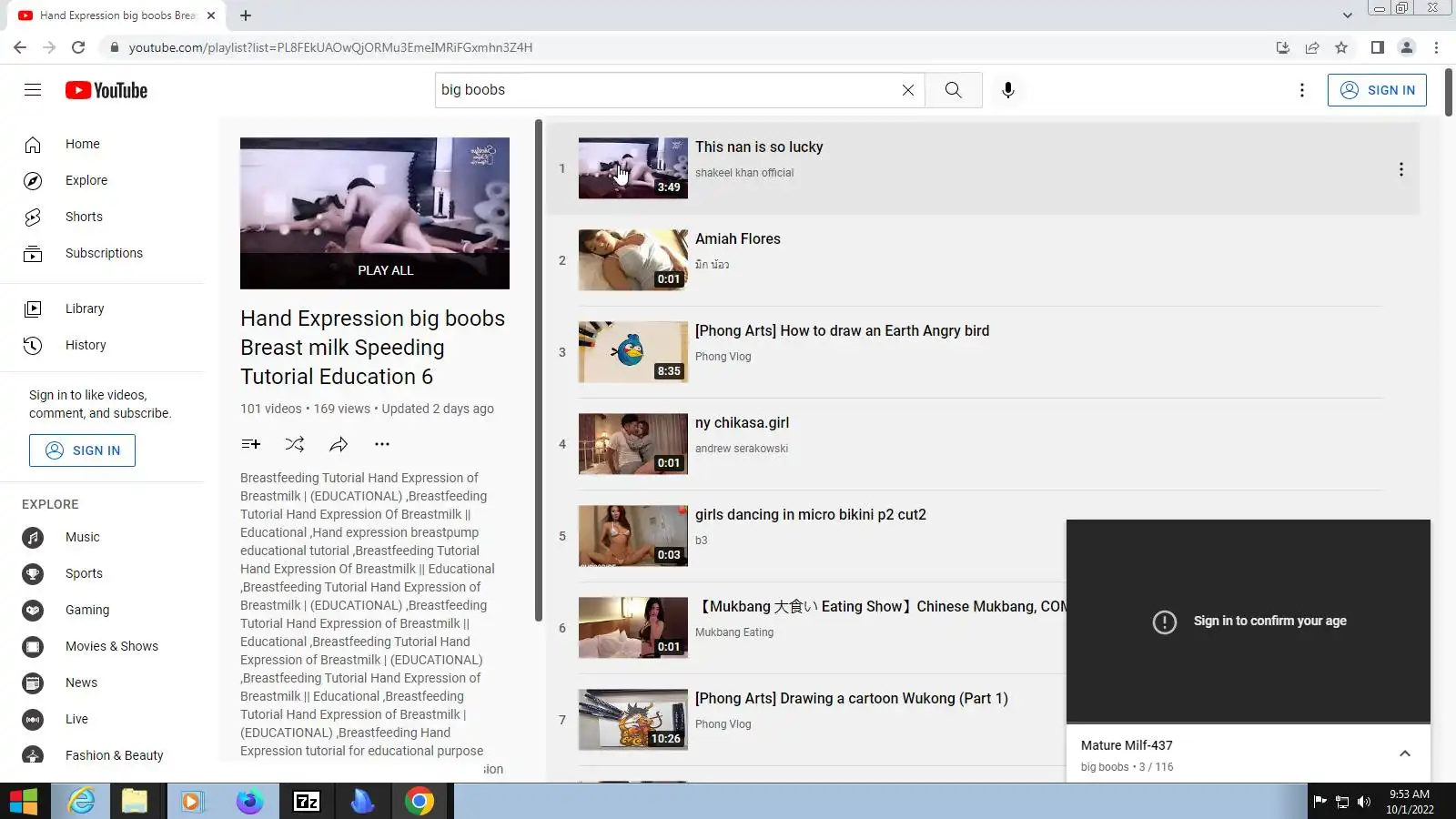Open action menu for 'This nan is so lucky'
Viewport: 1456px width, 819px height.
1401,169
